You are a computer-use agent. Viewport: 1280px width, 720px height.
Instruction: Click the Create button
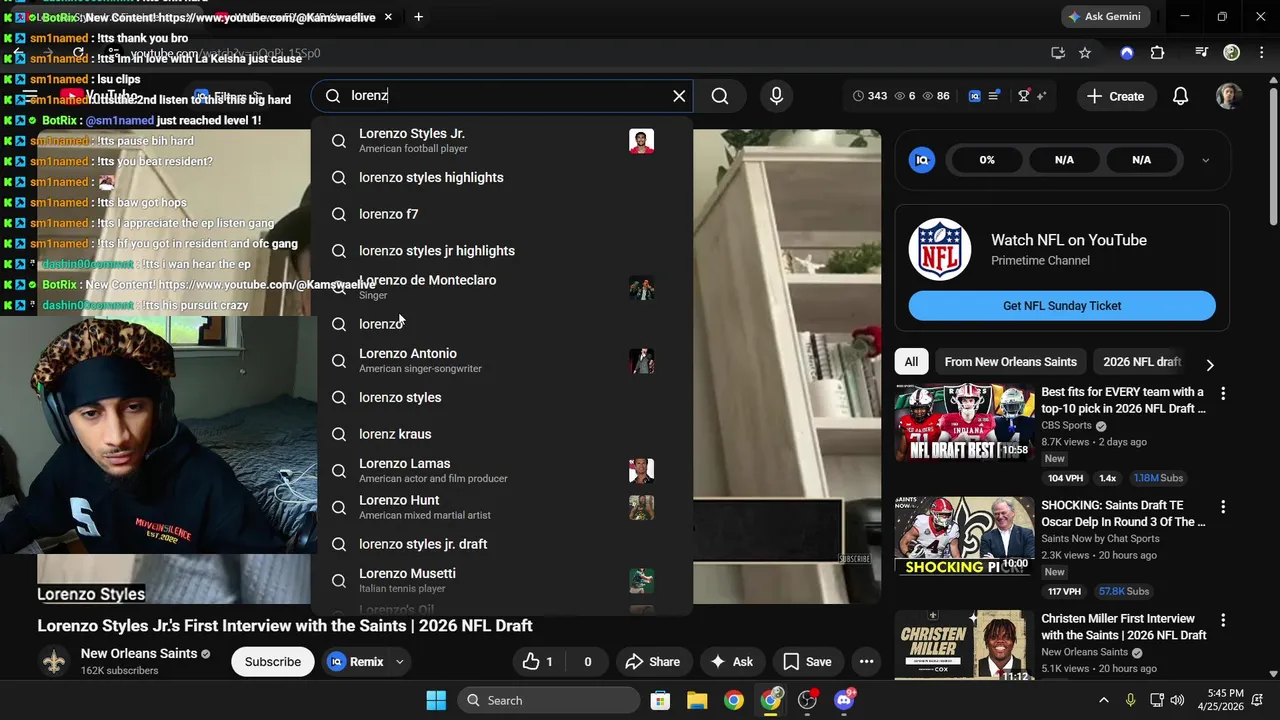(x=1116, y=96)
